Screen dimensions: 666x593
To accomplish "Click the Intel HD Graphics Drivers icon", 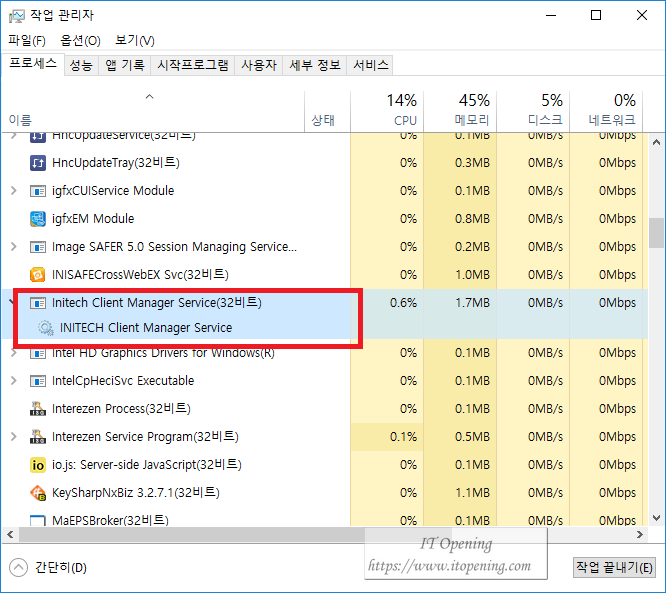I will 38,353.
